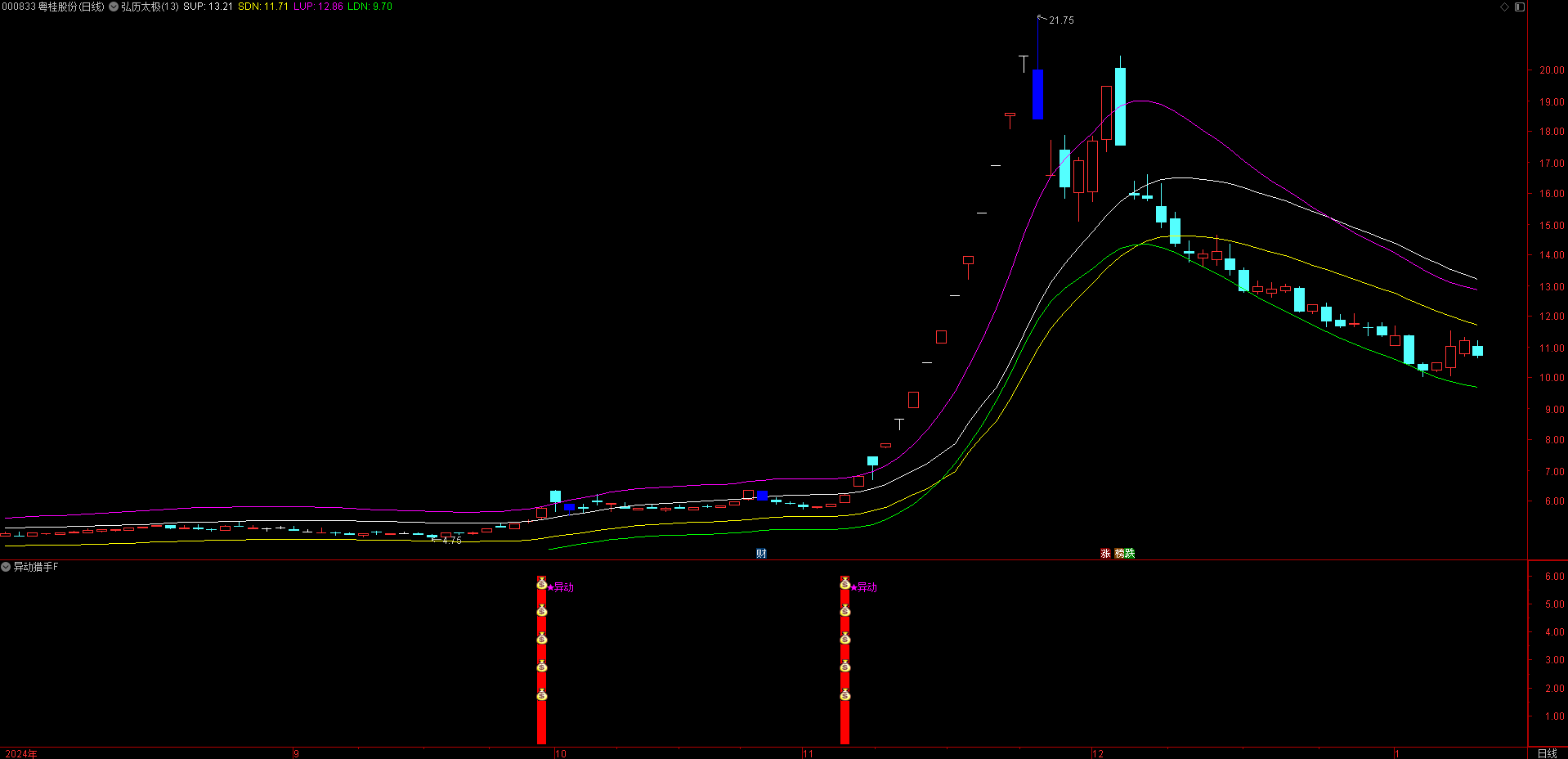
Task: Toggle the side panel layout icon
Action: tap(1519, 7)
